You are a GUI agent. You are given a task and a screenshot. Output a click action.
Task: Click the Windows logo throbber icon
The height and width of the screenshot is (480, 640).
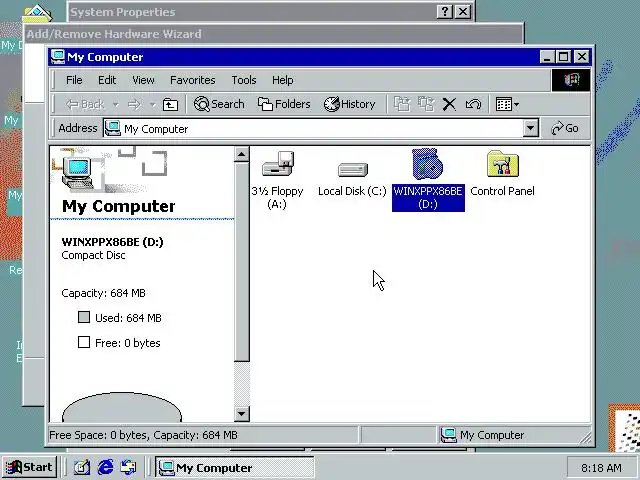[x=571, y=80]
